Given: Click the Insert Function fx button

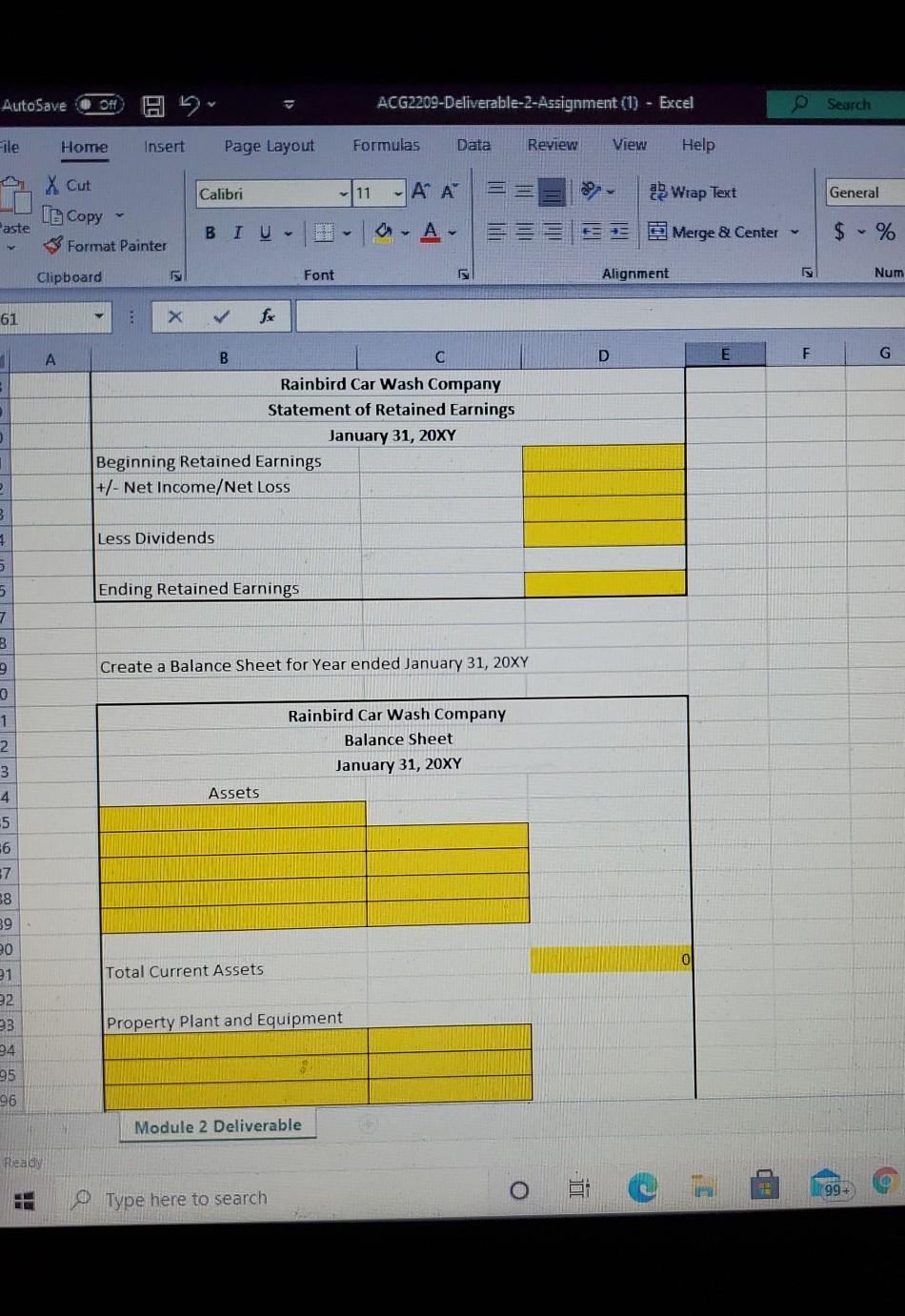Looking at the screenshot, I should (267, 315).
